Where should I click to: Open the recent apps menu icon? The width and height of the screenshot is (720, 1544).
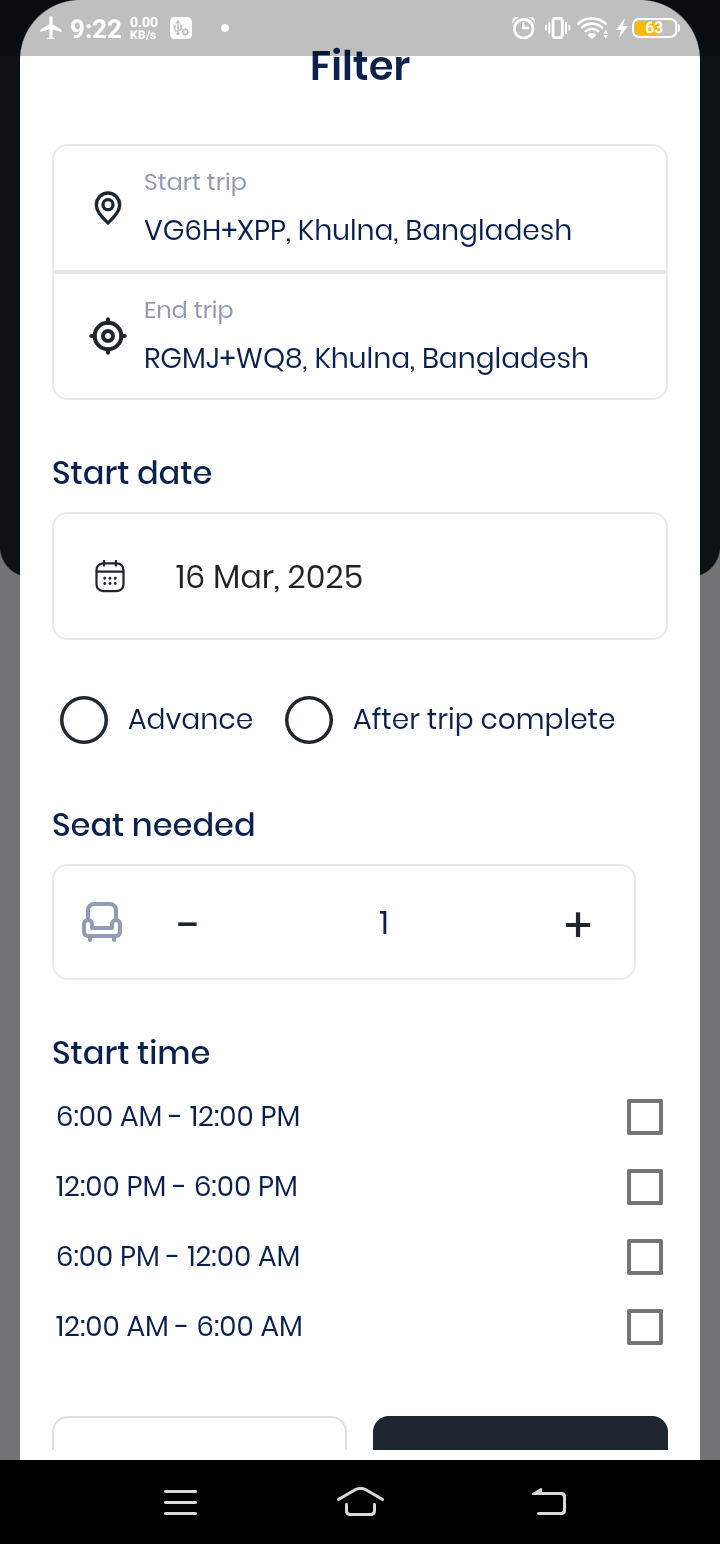(180, 1502)
